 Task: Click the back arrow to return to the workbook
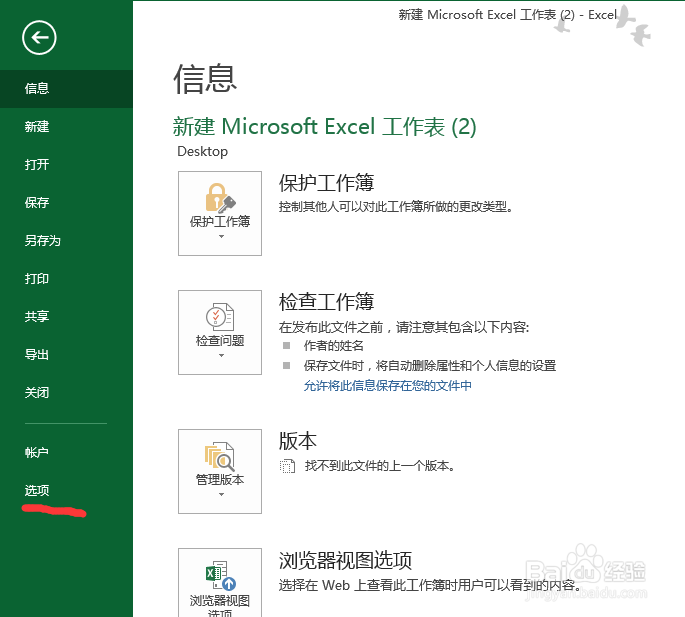39,38
